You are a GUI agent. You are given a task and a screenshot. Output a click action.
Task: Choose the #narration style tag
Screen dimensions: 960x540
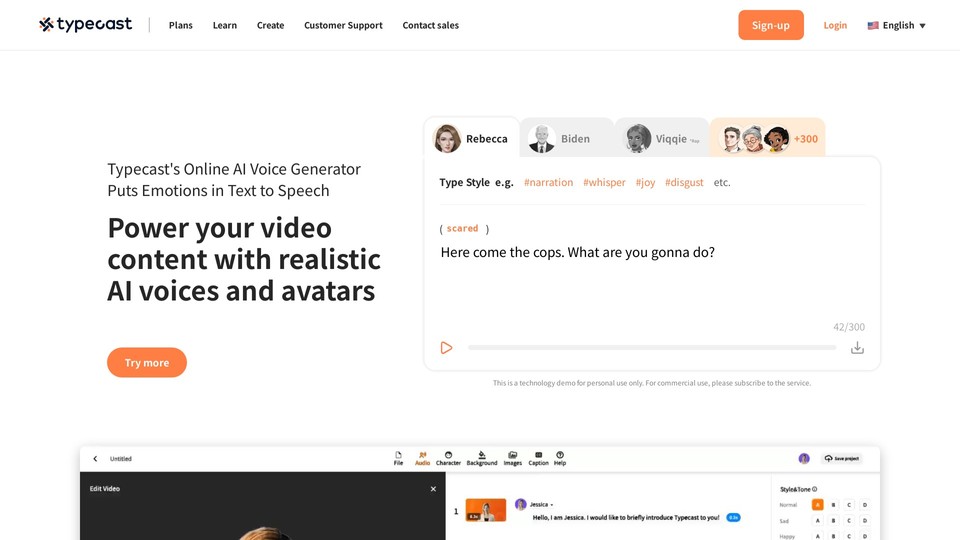click(x=549, y=182)
